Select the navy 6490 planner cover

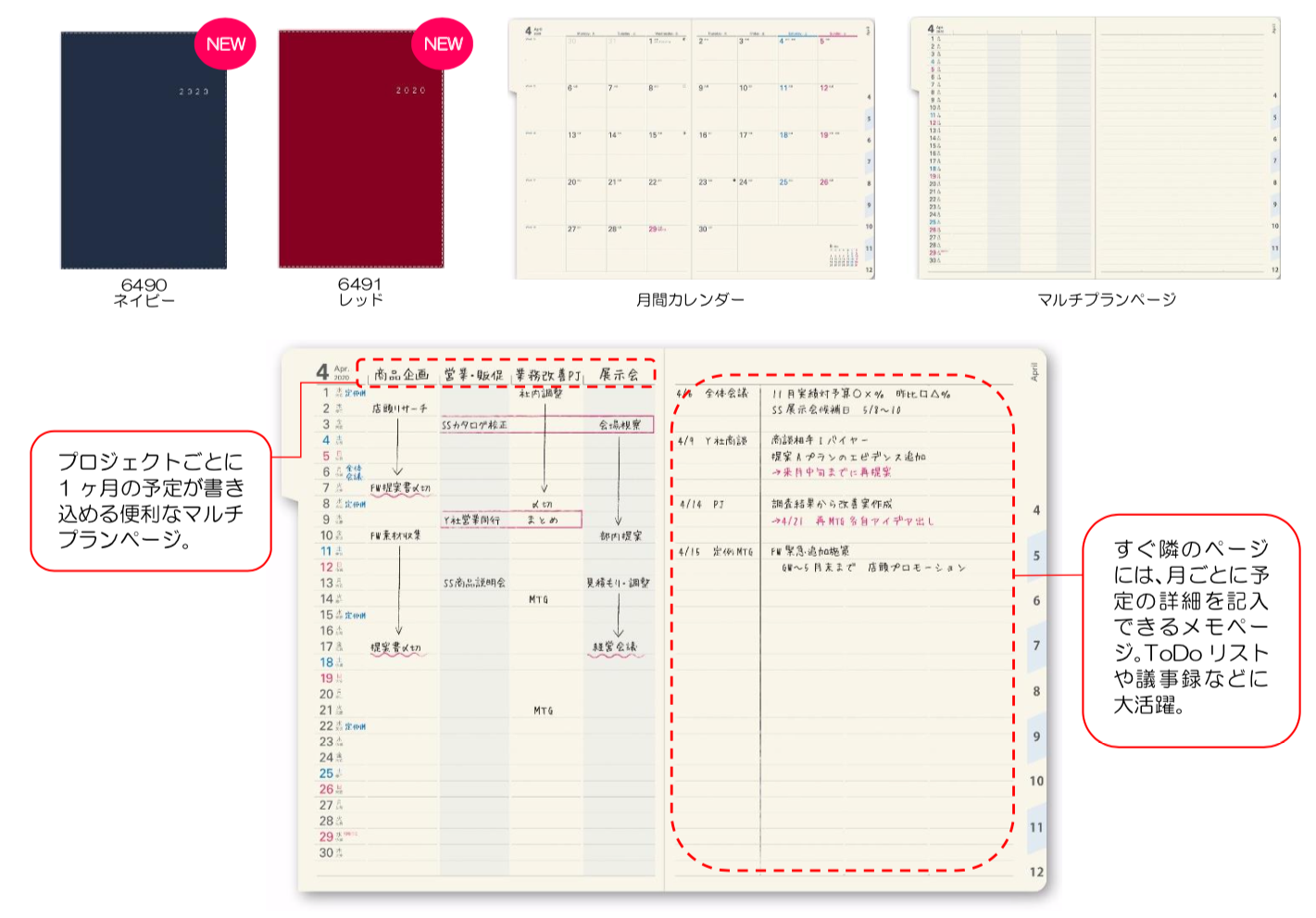pyautogui.click(x=144, y=150)
